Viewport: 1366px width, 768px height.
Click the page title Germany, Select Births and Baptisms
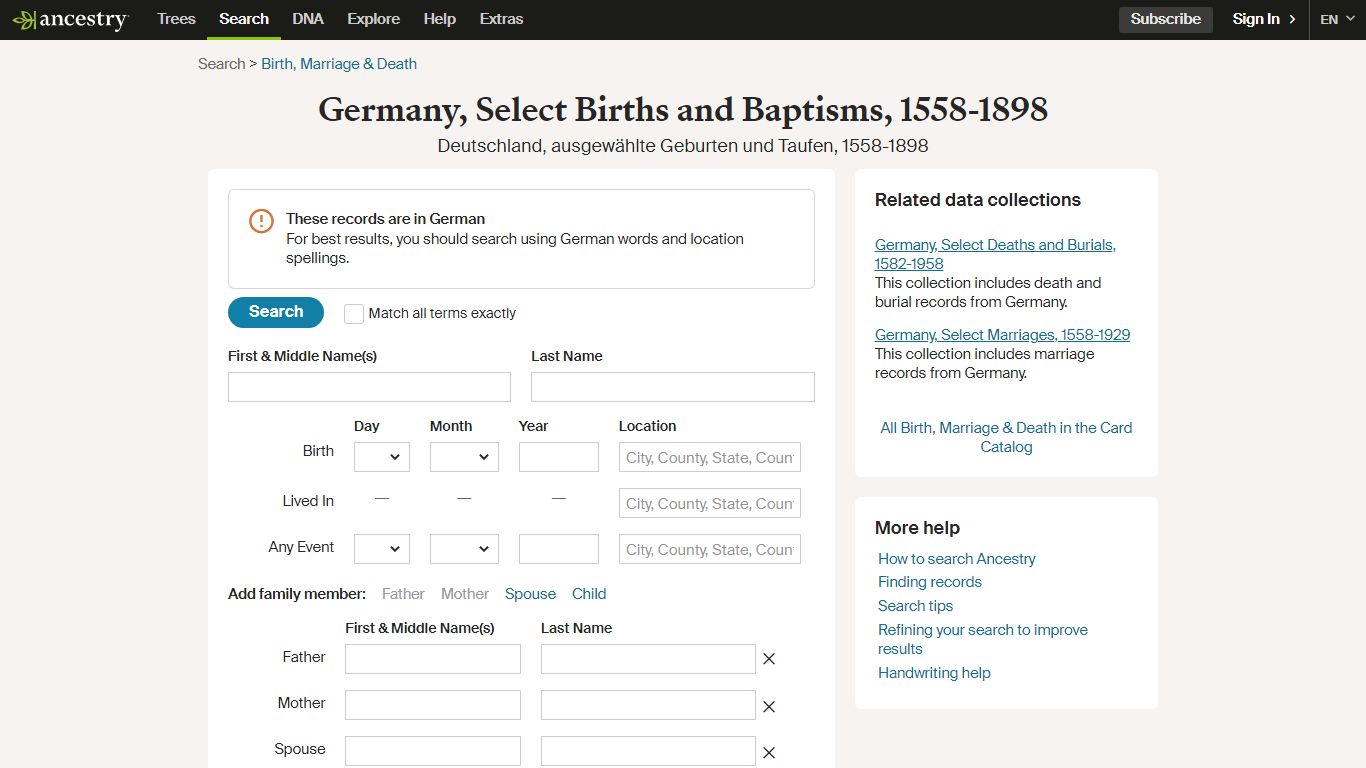683,110
